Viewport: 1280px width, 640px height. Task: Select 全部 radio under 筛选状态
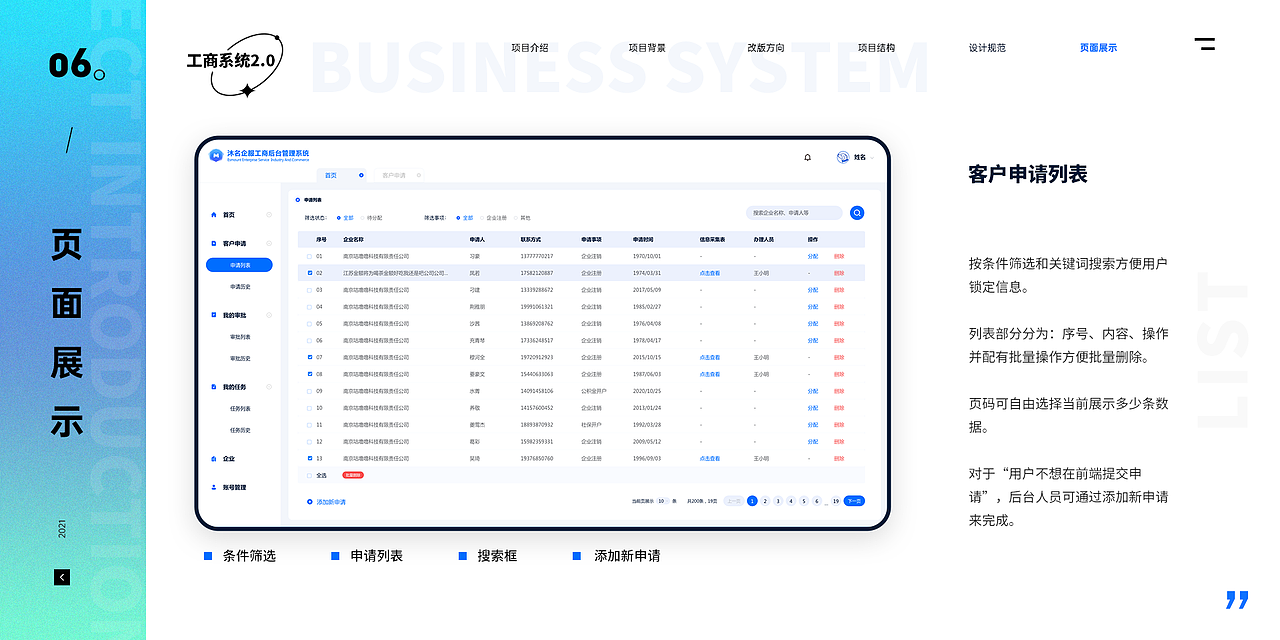[x=339, y=217]
